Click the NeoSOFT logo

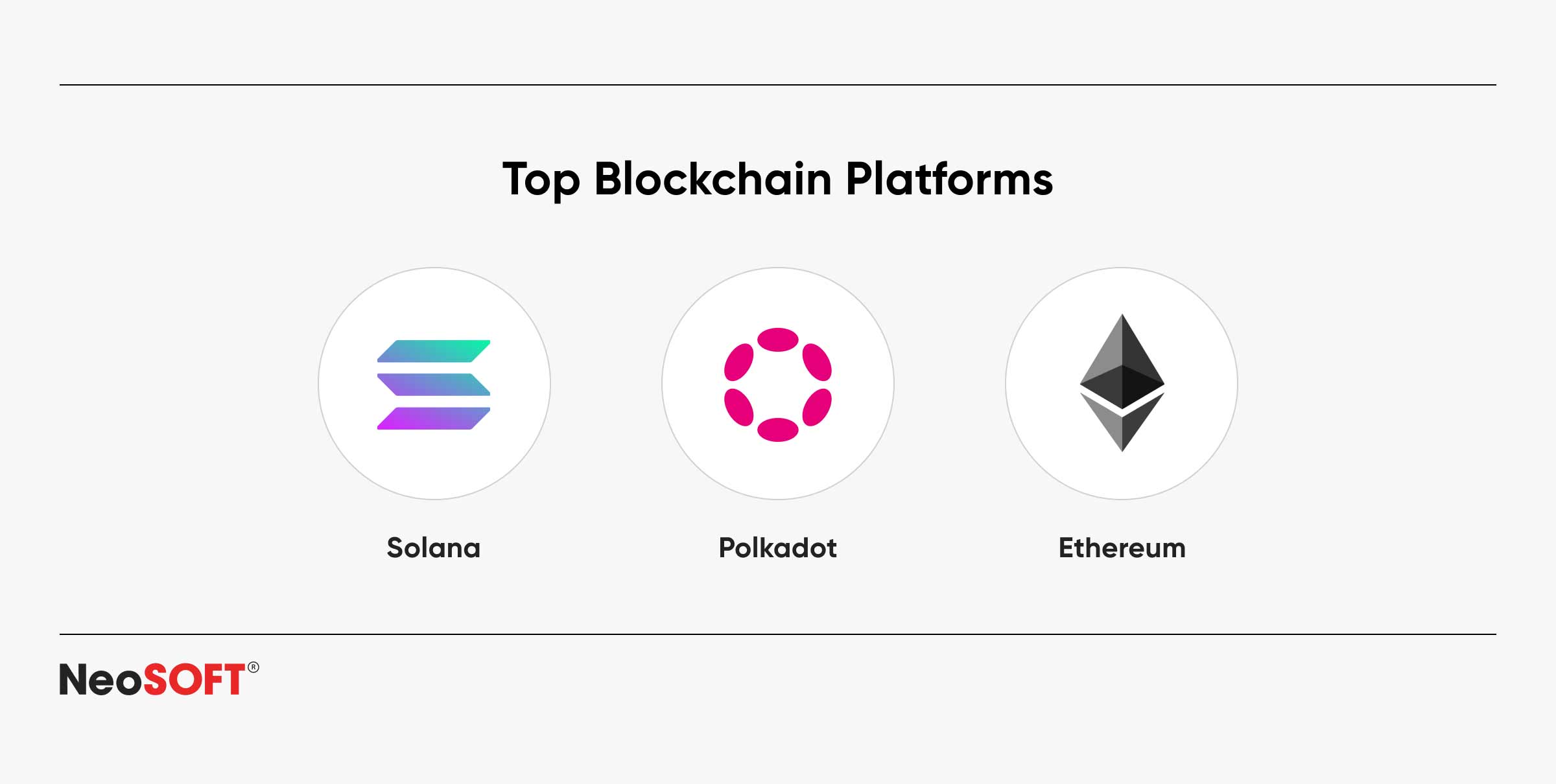tap(159, 679)
